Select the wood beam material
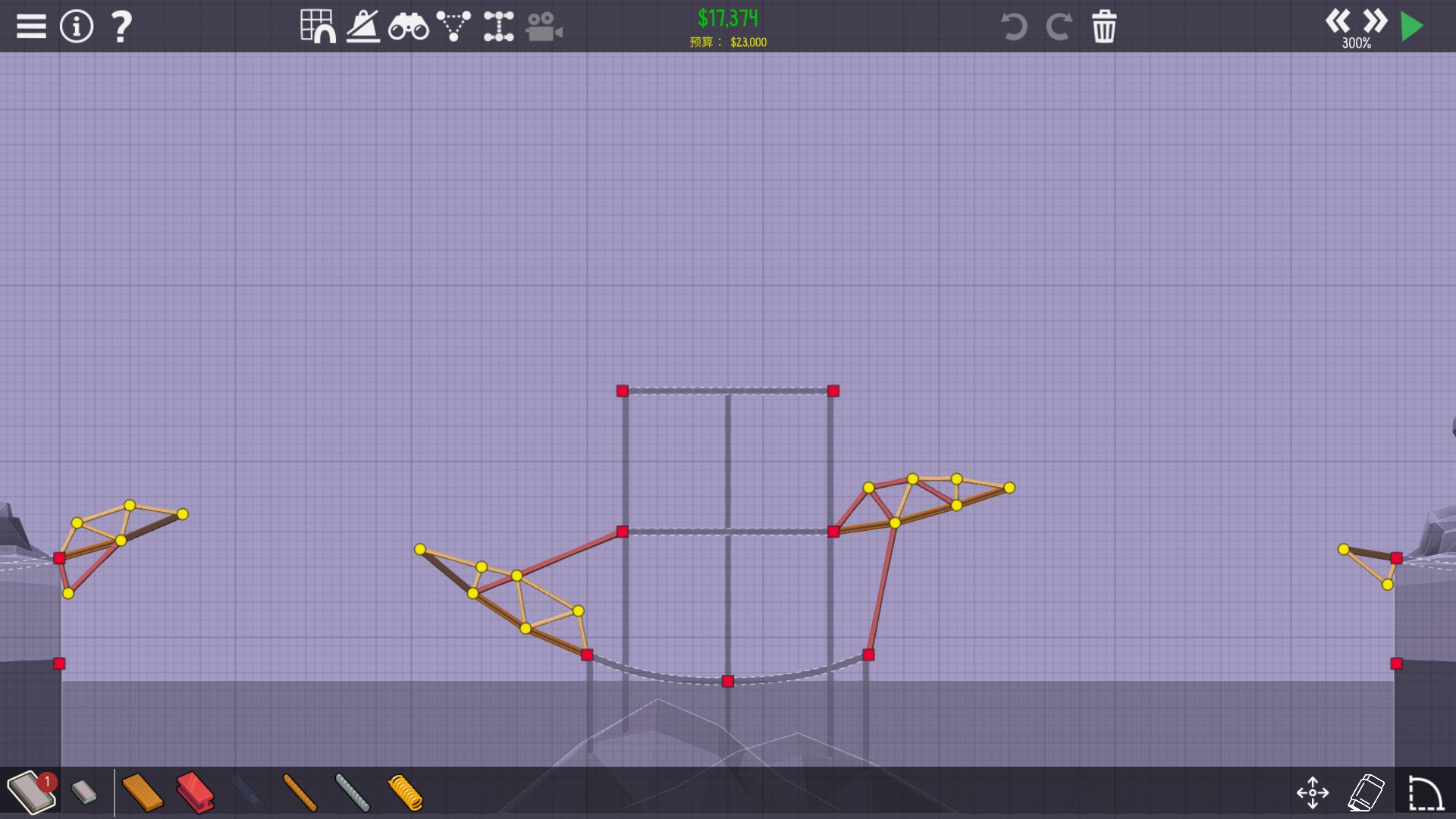 point(143,792)
